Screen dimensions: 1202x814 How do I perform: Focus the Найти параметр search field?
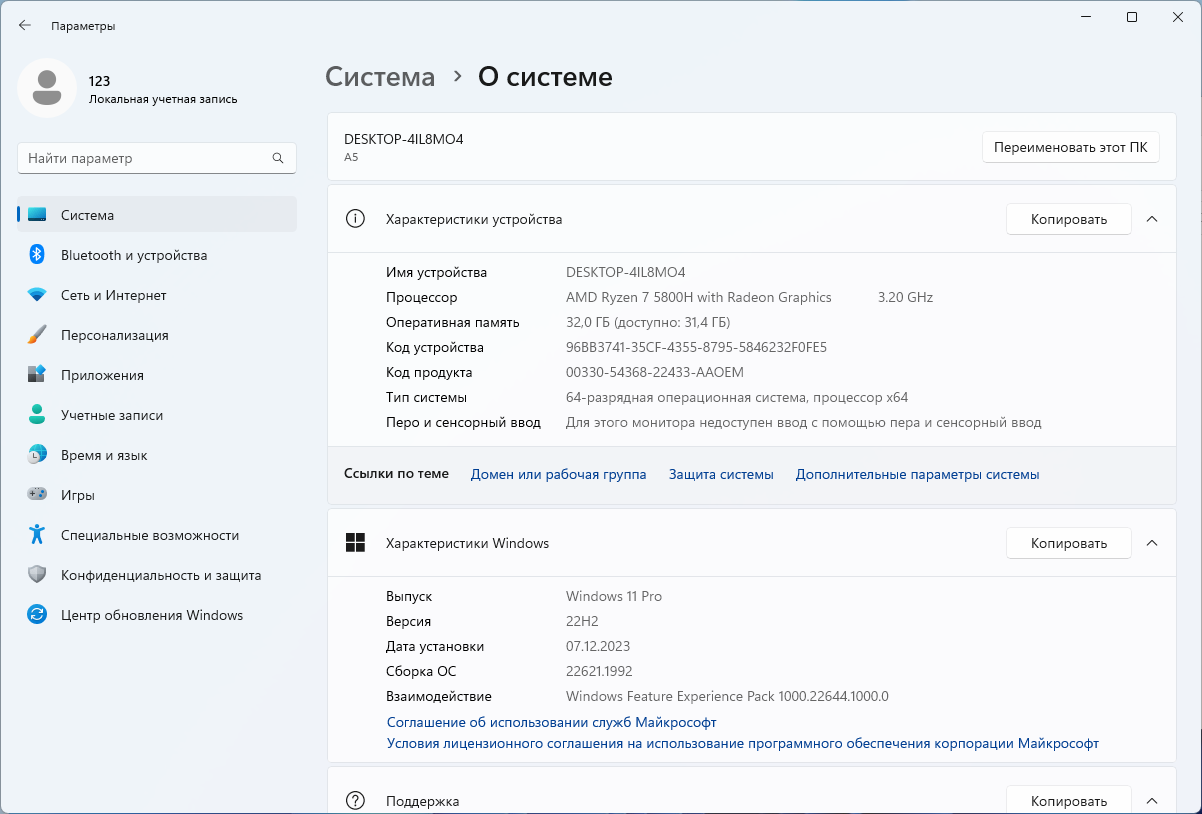pos(157,158)
